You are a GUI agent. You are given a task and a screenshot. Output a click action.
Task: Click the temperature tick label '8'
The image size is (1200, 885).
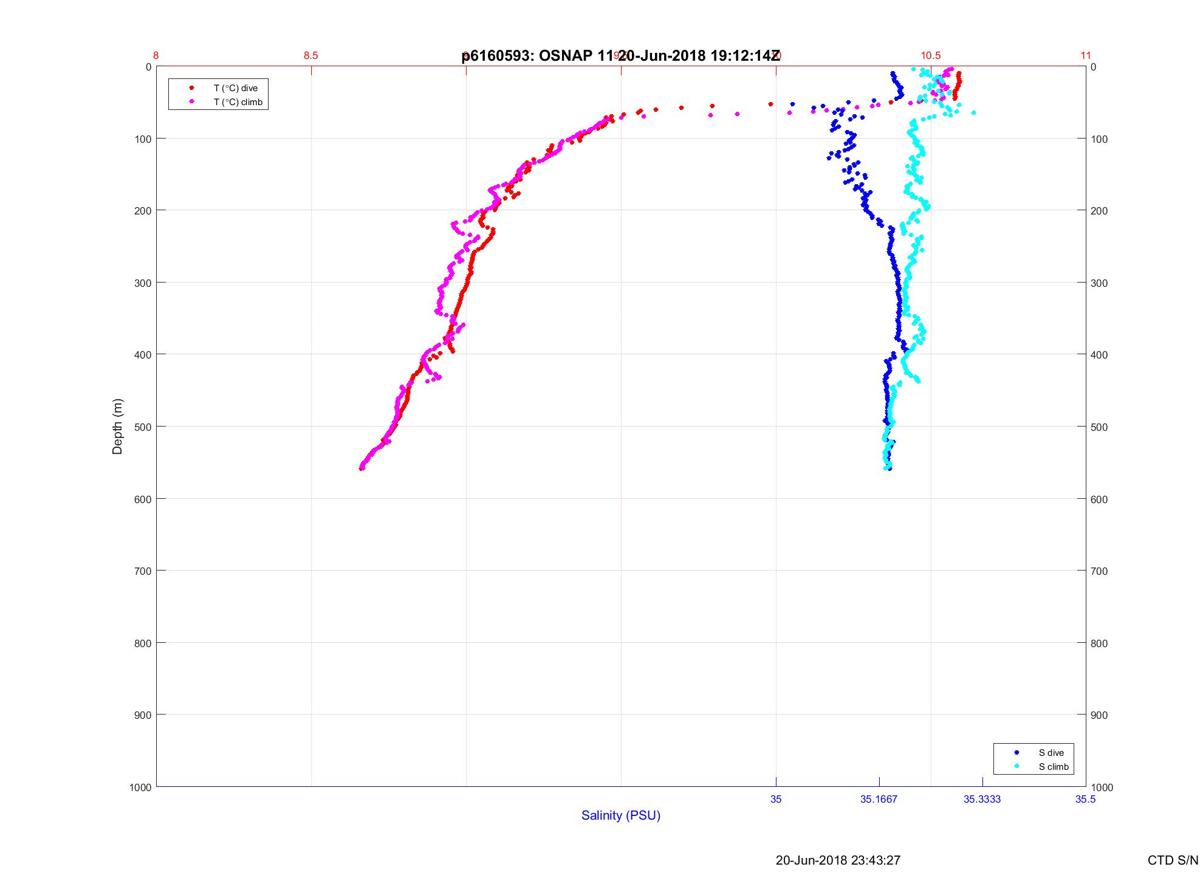pos(156,55)
